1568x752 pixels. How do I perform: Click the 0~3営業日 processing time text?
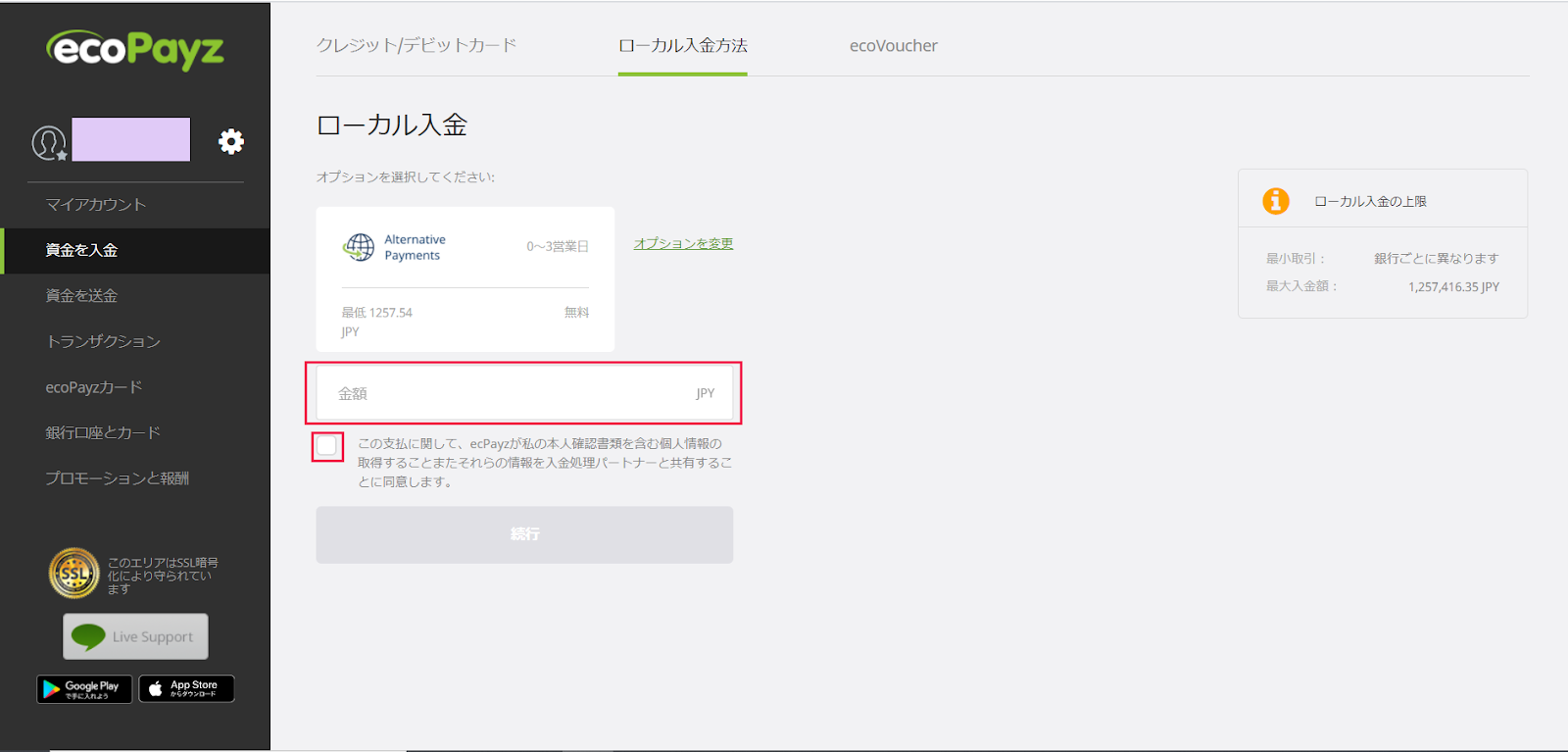coord(558,246)
